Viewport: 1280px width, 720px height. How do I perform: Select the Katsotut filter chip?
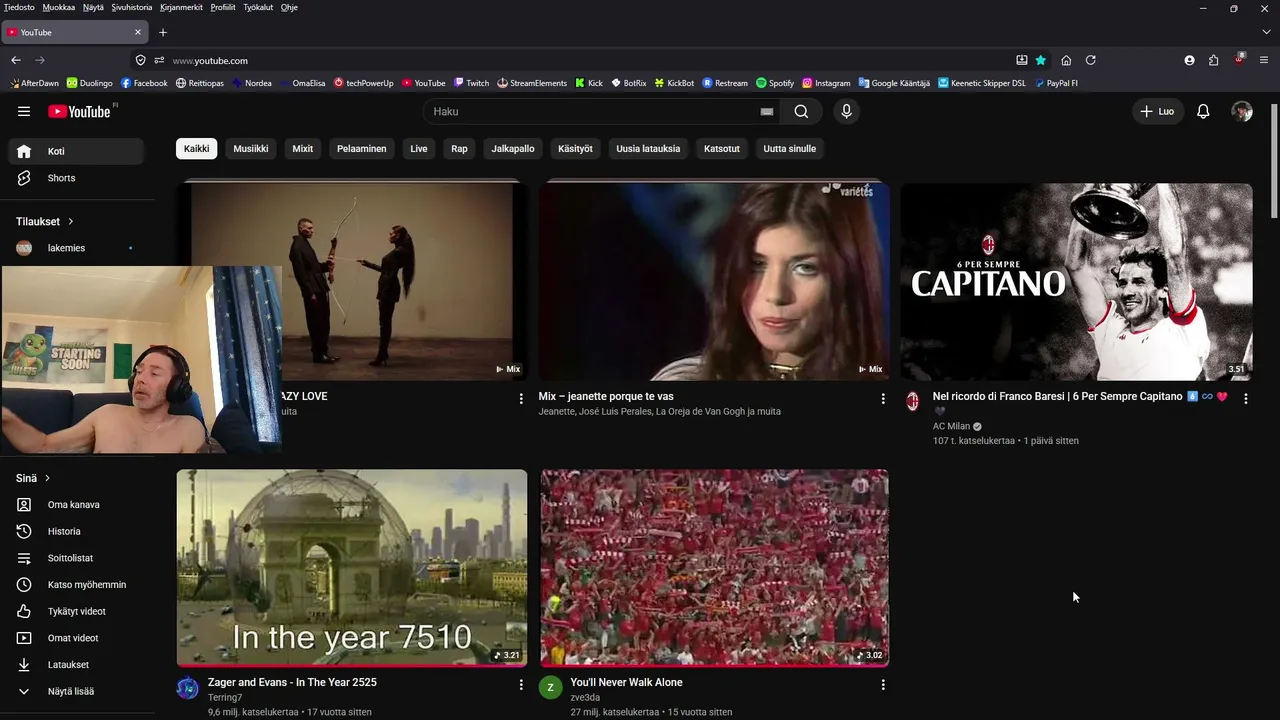click(x=722, y=149)
